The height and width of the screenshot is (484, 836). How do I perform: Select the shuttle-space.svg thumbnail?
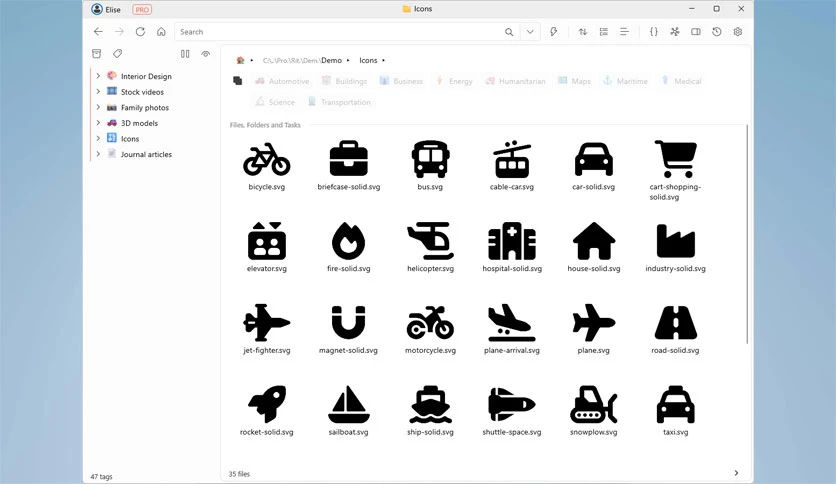pyautogui.click(x=512, y=404)
